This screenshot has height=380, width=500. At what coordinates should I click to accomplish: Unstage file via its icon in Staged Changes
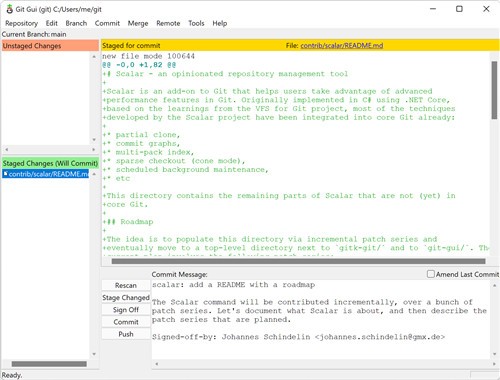[5, 174]
